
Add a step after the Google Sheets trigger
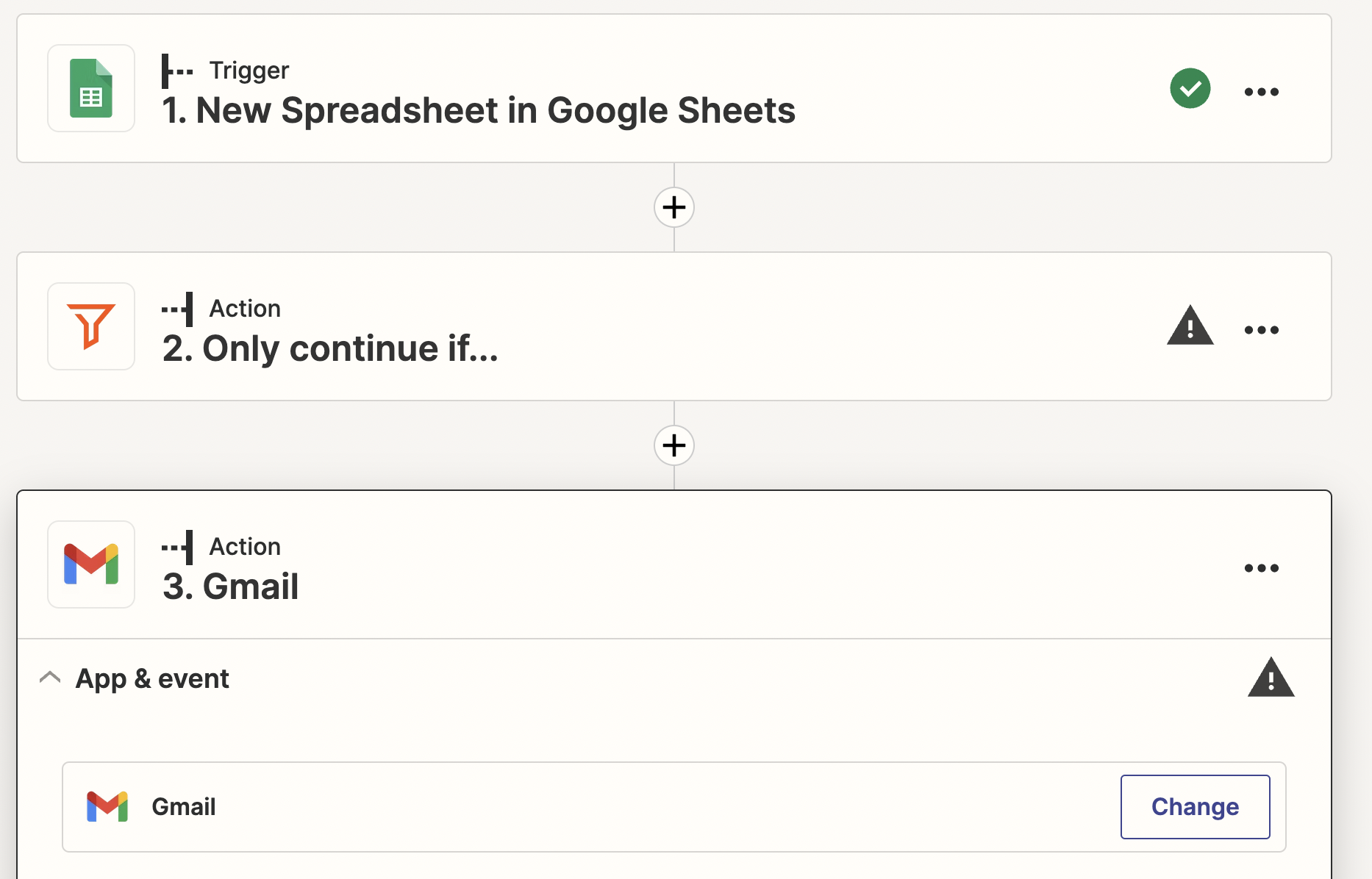pos(674,207)
